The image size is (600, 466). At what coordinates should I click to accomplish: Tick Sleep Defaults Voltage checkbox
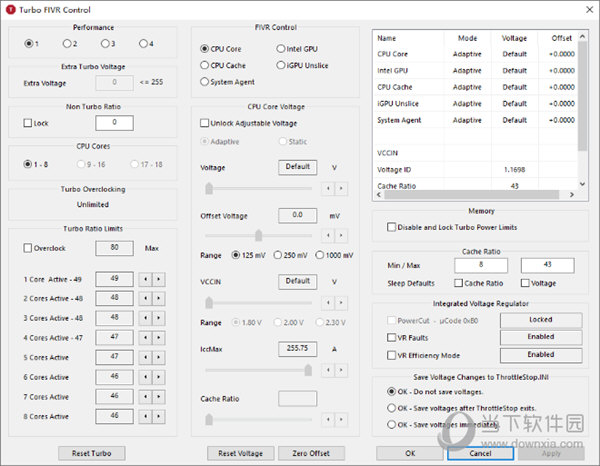coord(538,283)
